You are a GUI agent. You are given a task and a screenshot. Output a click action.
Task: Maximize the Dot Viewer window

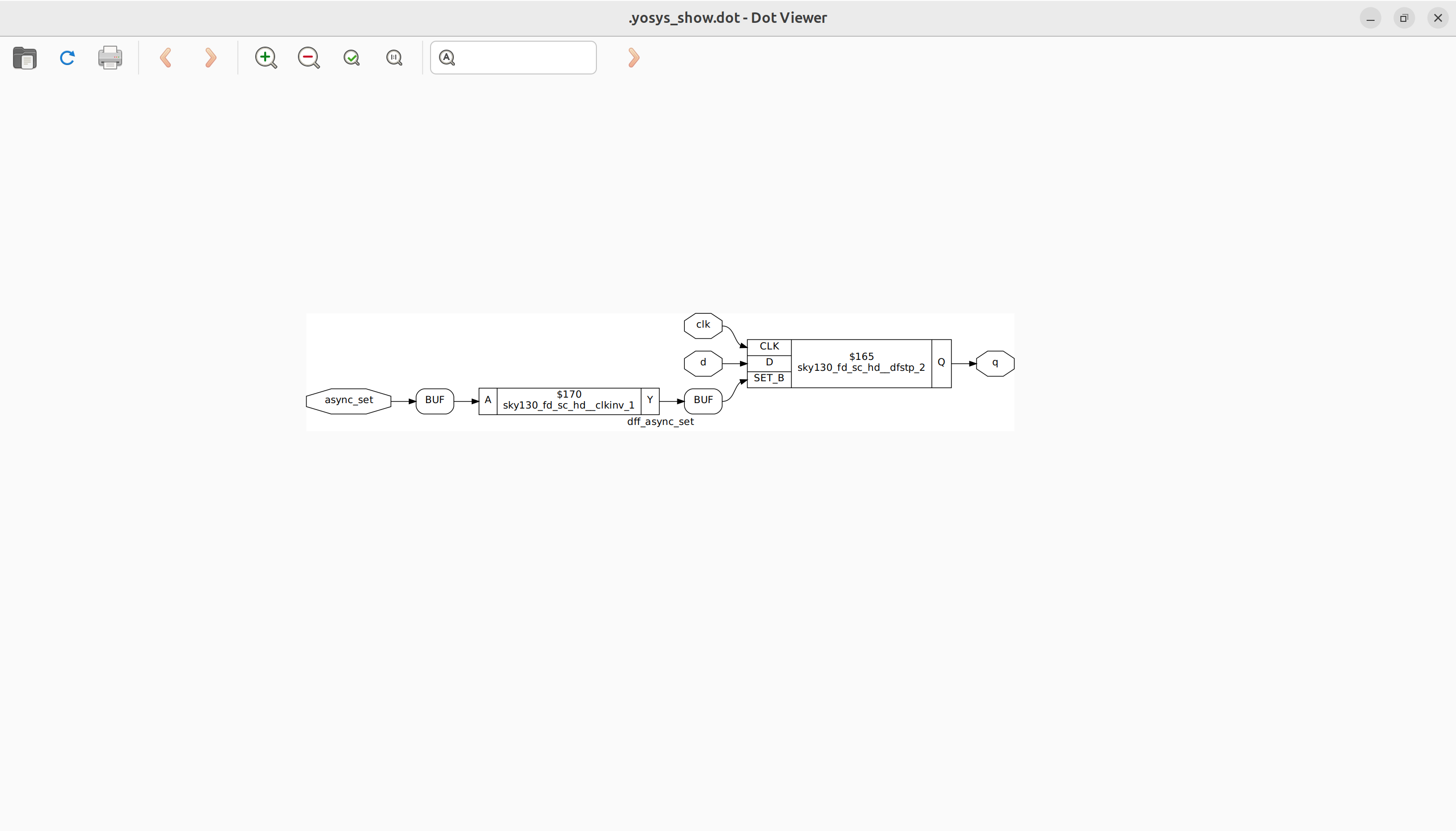pos(1403,18)
